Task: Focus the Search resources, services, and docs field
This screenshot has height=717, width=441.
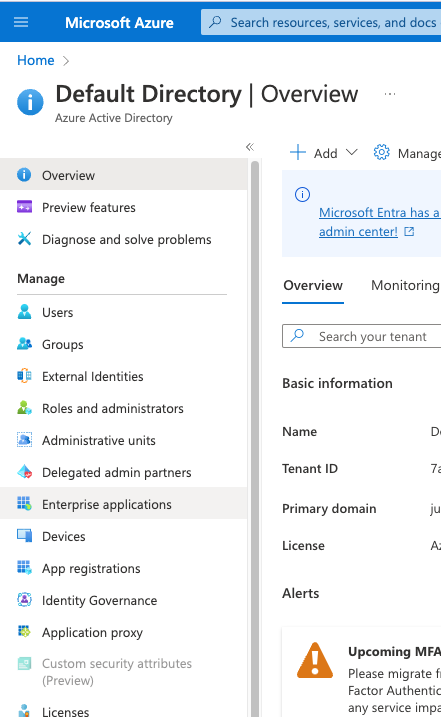Action: (x=321, y=22)
